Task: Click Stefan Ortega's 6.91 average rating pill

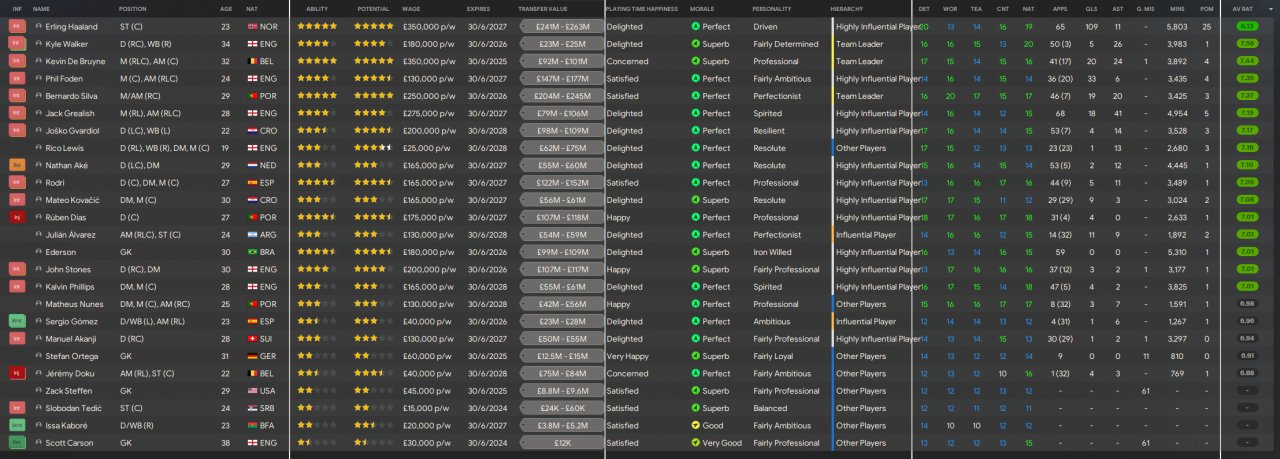Action: [x=1246, y=356]
